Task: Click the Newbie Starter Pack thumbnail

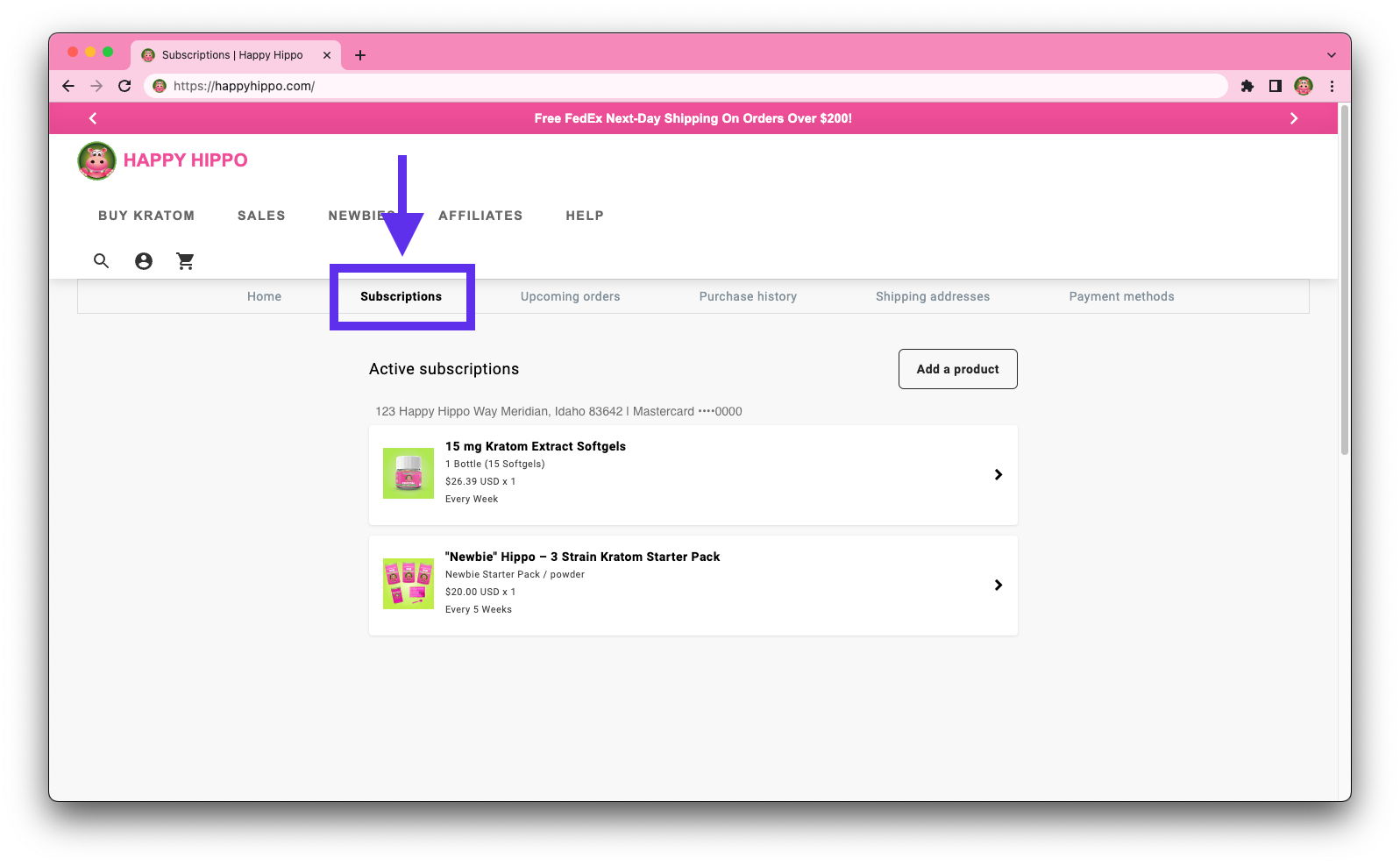Action: tap(409, 584)
